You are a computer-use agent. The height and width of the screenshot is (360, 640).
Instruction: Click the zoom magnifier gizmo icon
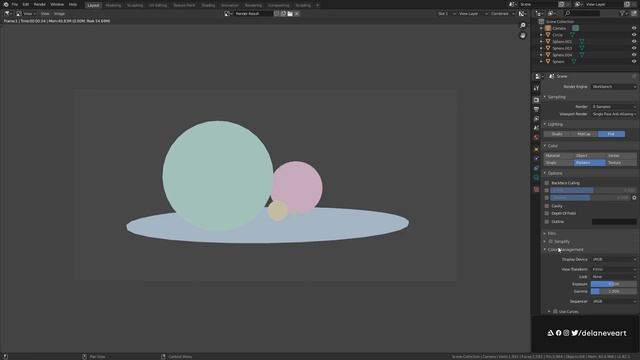click(x=522, y=26)
